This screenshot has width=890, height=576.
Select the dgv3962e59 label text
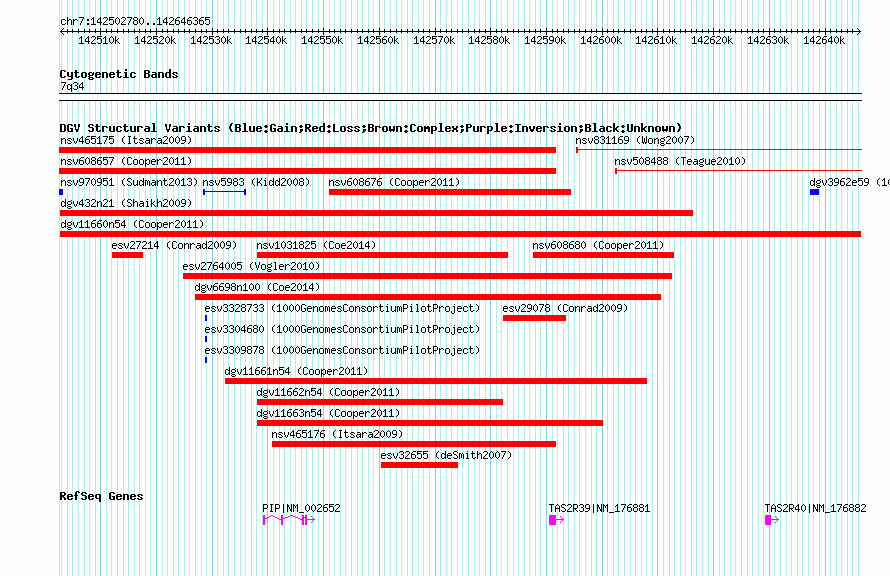(849, 182)
